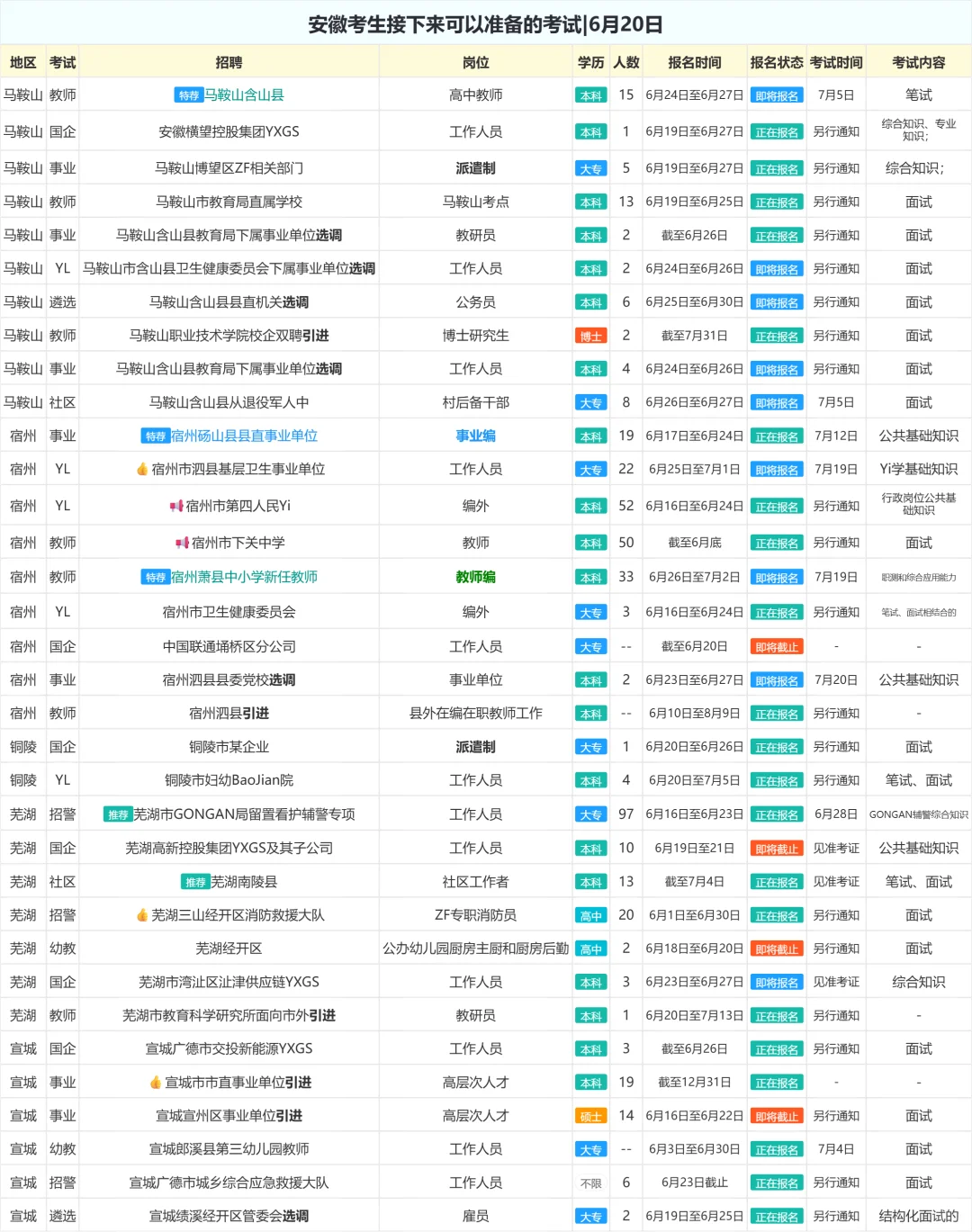Screen dimensions: 972x1232
Task: Open the 宿州萧县中小学新任教师 link
Action: coord(244,577)
